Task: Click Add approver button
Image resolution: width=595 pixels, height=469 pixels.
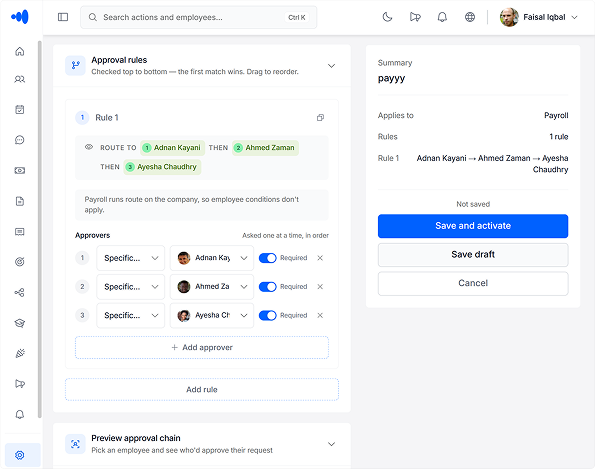Action: (x=202, y=348)
